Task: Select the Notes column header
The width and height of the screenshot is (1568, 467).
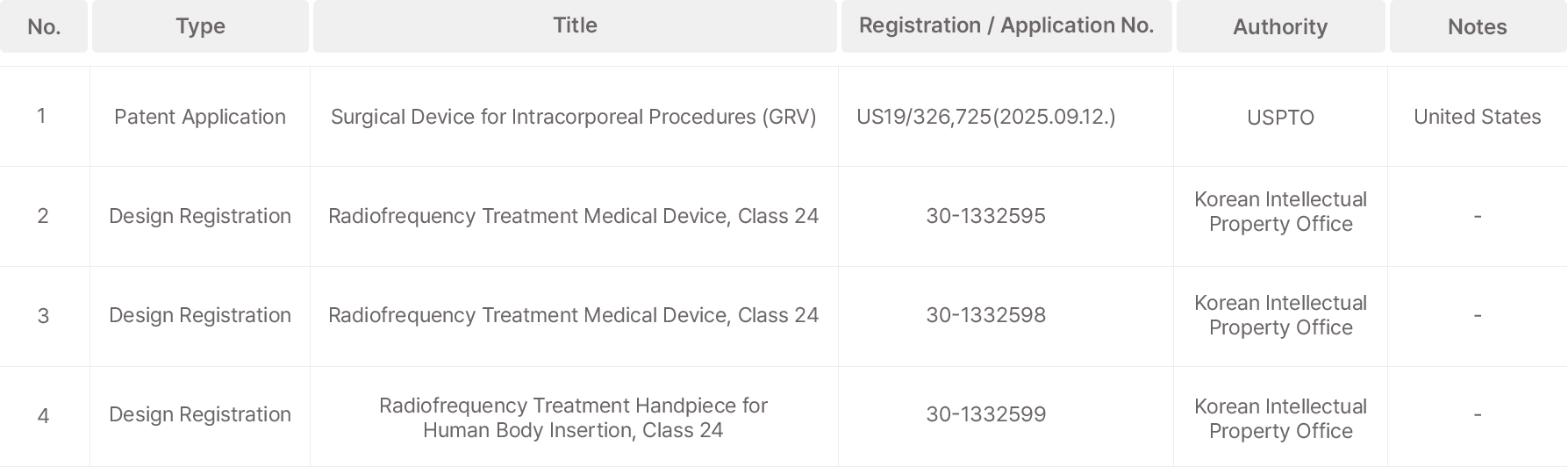Action: (1478, 26)
